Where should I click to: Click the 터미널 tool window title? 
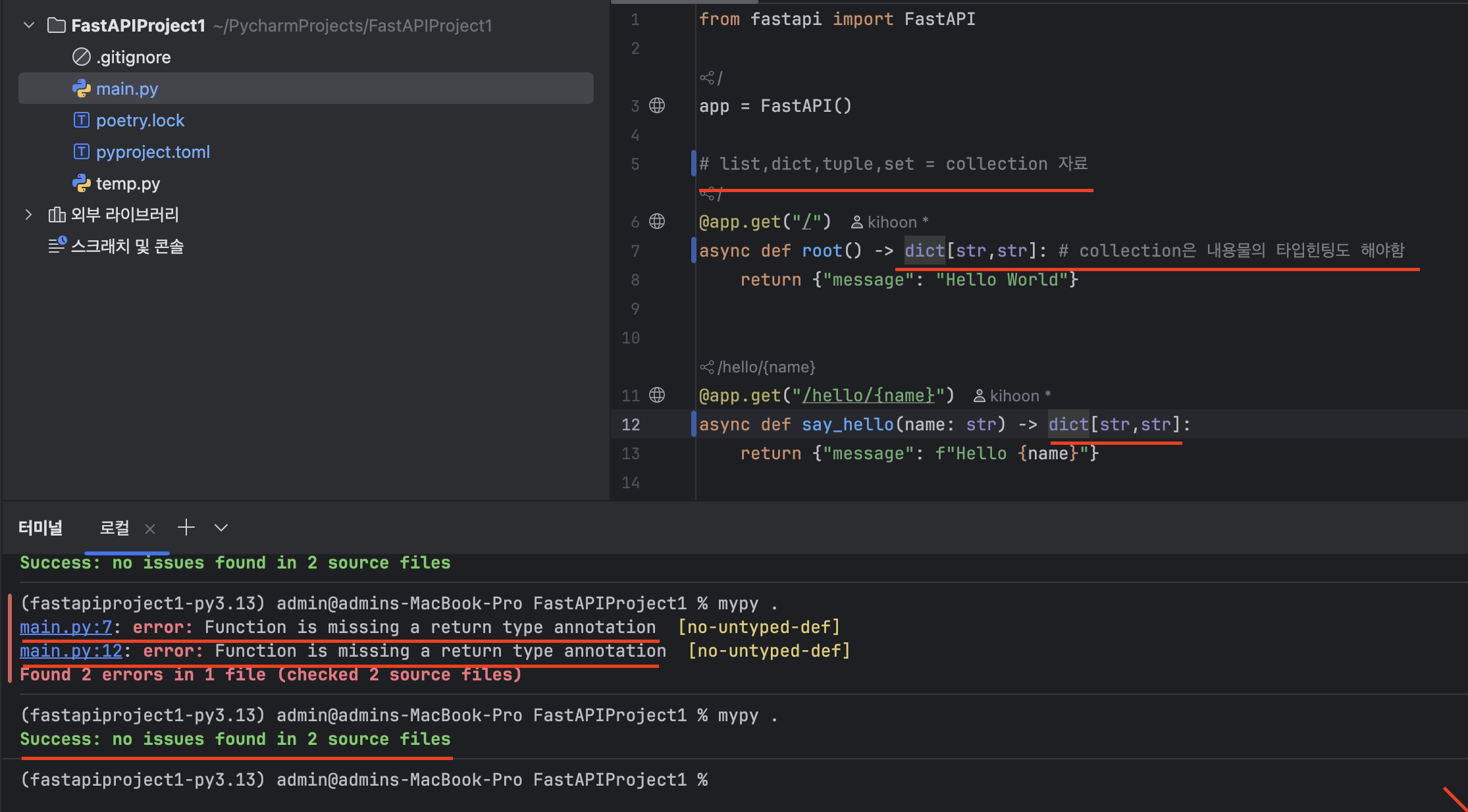click(41, 528)
